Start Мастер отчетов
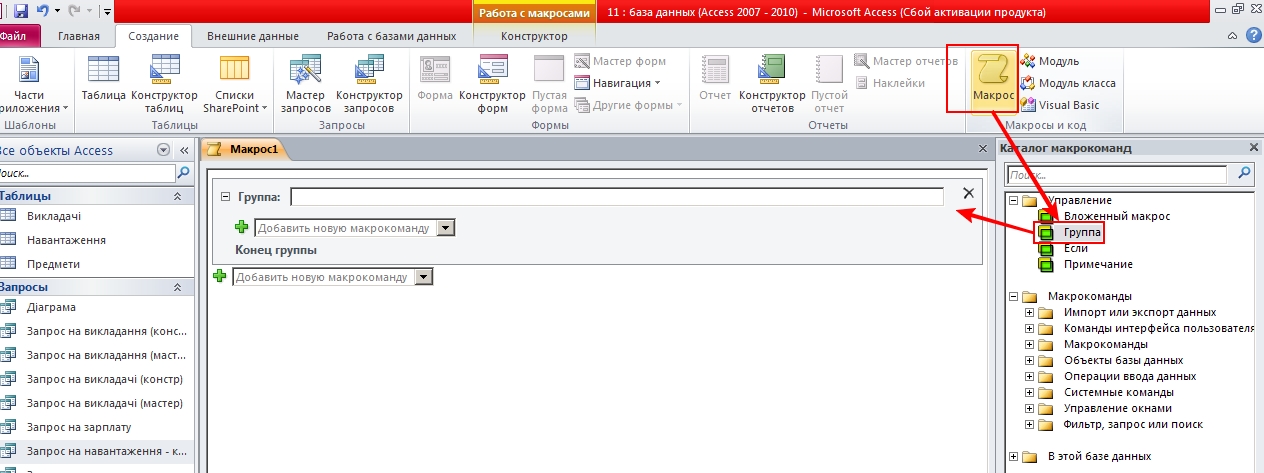The image size is (1264, 473). click(906, 61)
